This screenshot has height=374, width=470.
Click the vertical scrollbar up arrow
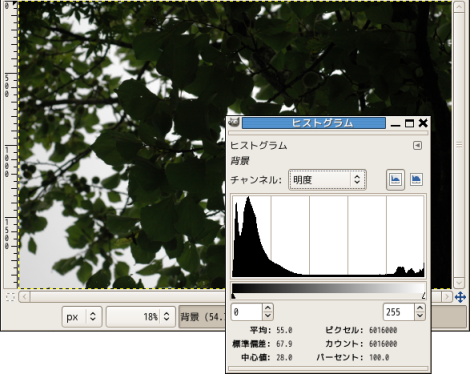point(459,7)
